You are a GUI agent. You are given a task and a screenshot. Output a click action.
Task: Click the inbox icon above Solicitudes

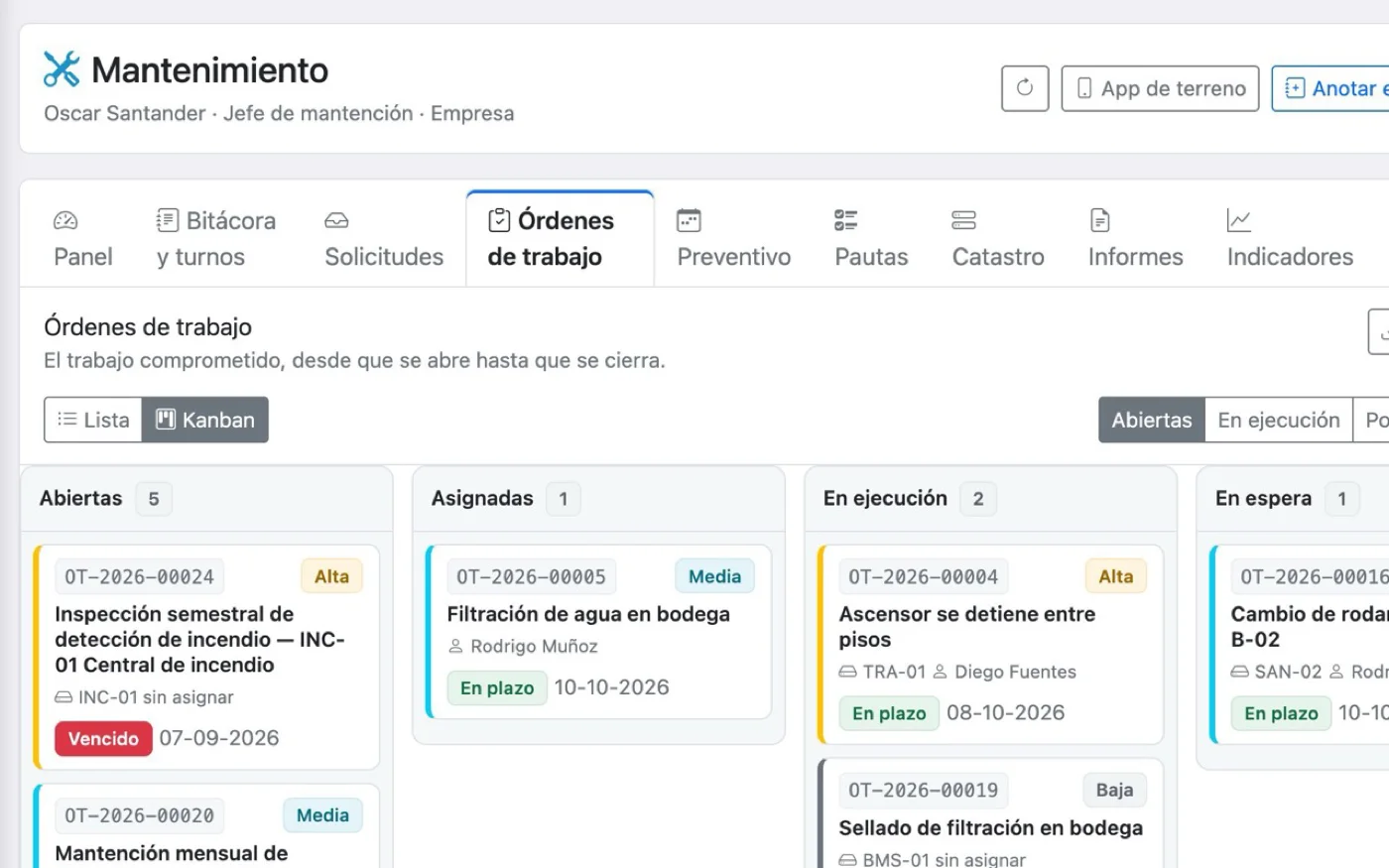click(x=336, y=220)
